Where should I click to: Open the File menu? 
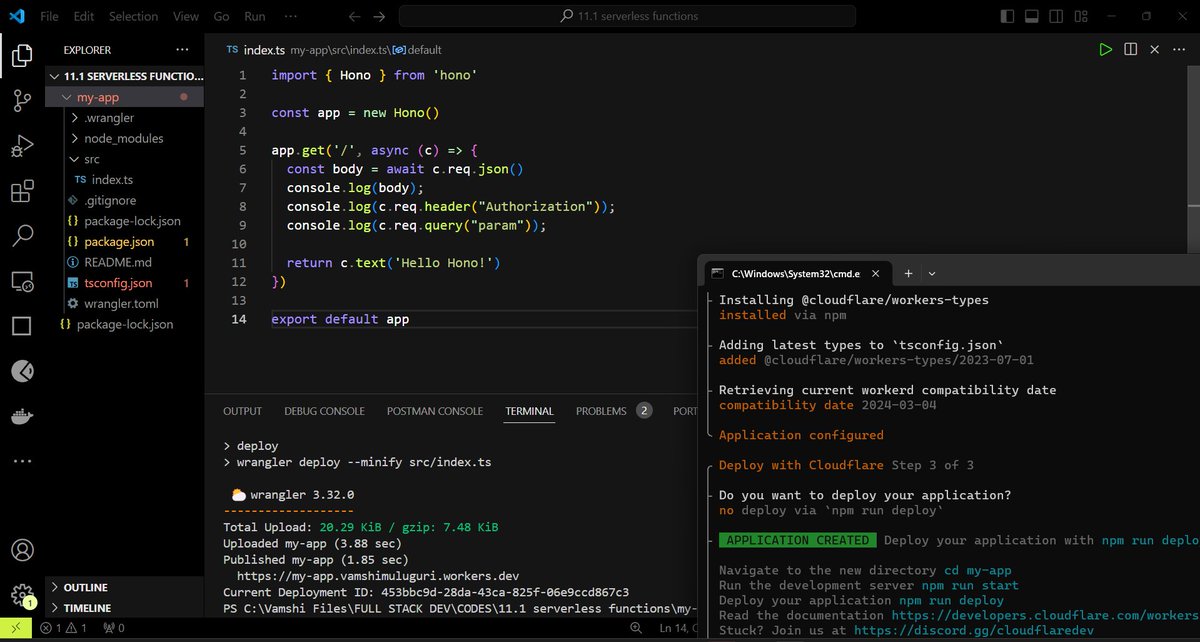coord(49,16)
